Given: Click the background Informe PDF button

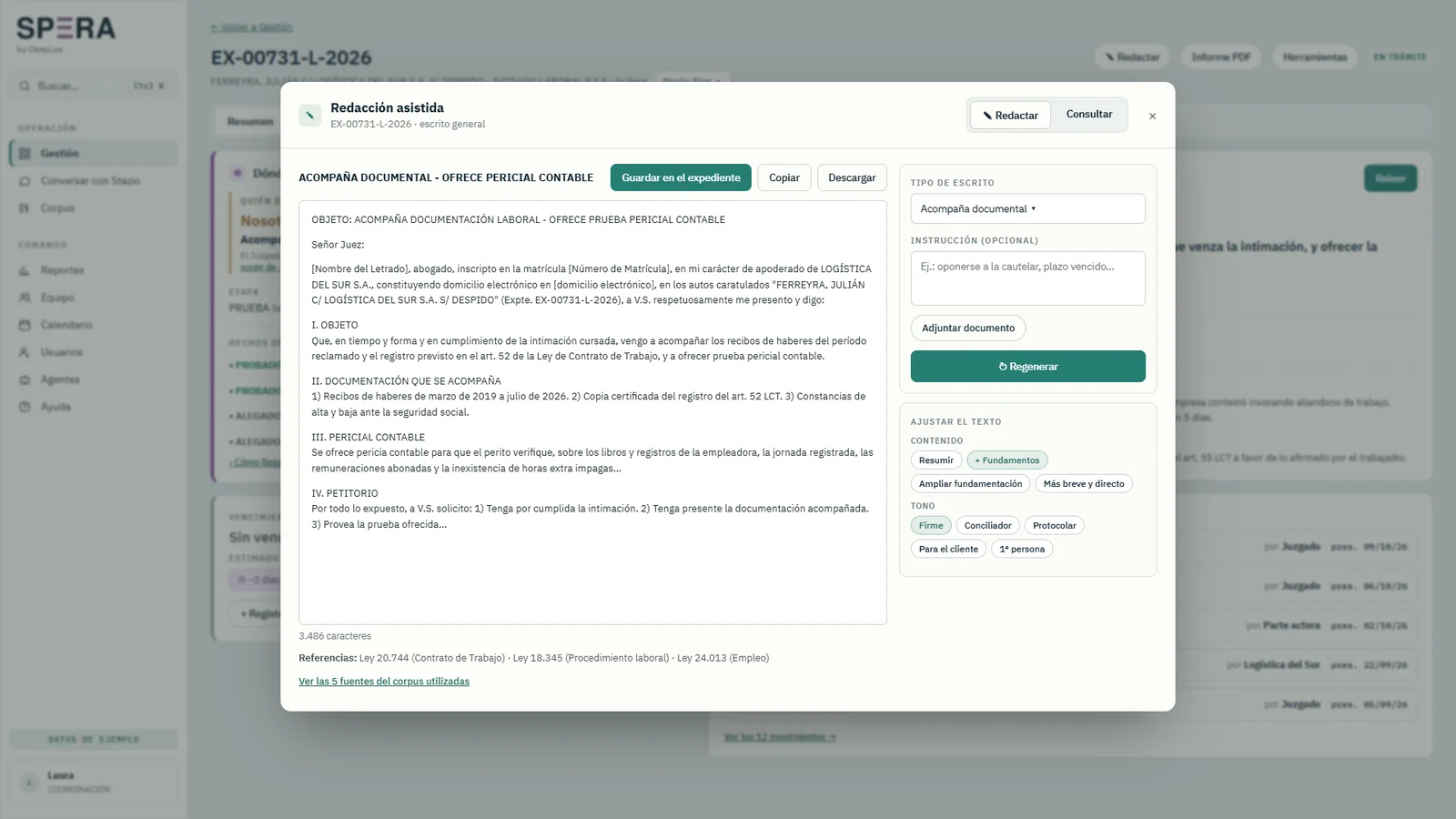Looking at the screenshot, I should 1221,56.
